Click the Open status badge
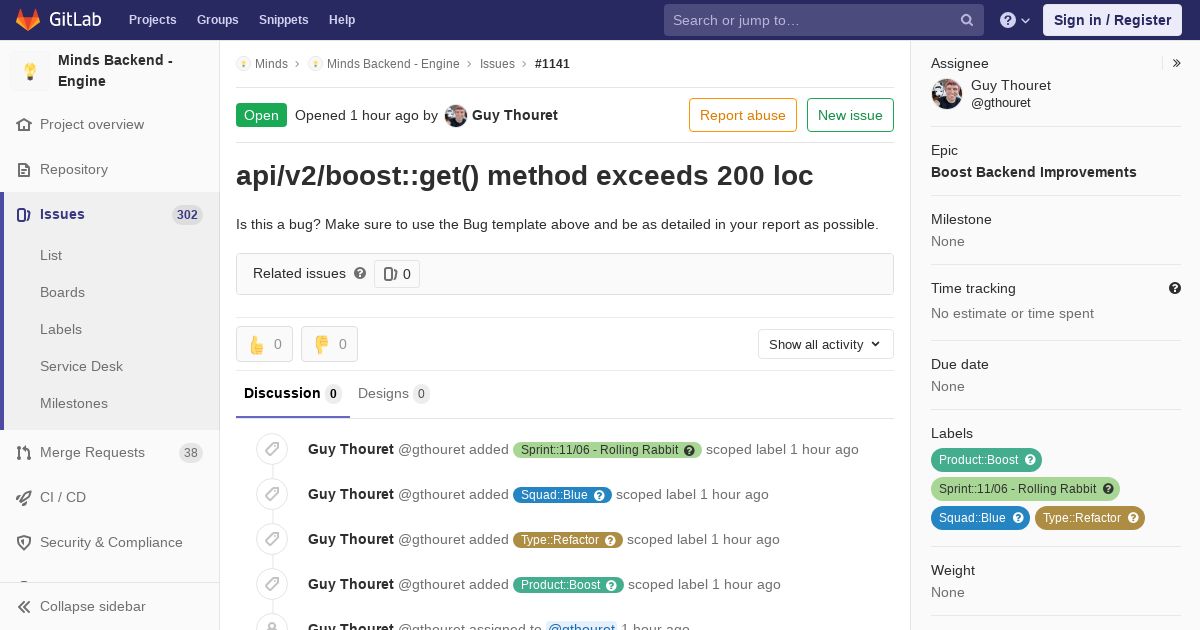 click(261, 115)
